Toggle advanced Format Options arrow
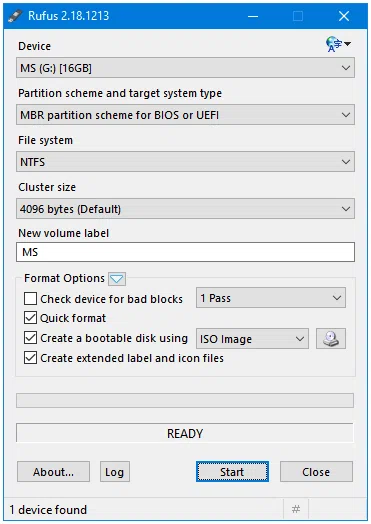 pyautogui.click(x=117, y=279)
